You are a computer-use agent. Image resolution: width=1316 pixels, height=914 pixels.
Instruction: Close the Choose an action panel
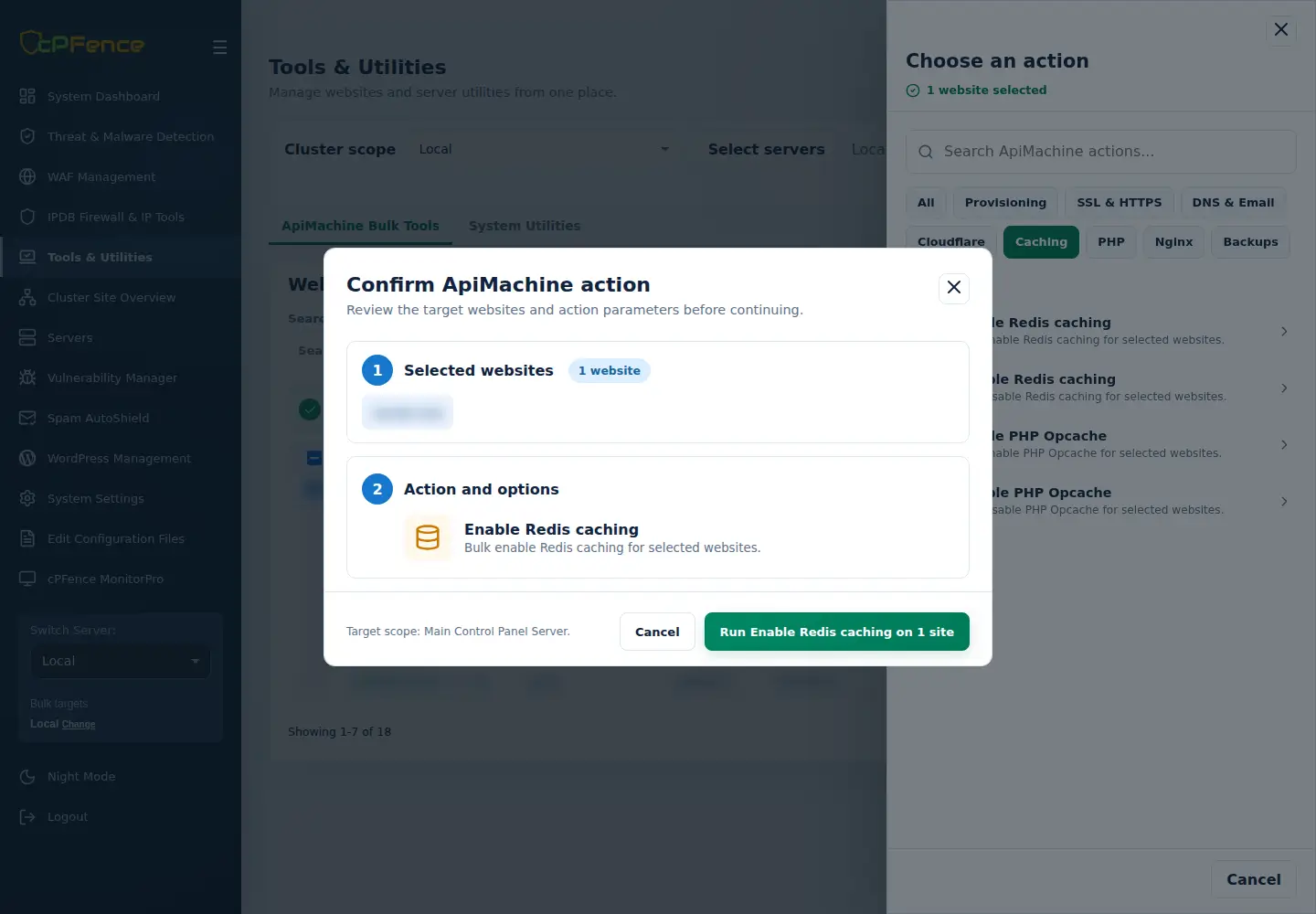pyautogui.click(x=1281, y=29)
